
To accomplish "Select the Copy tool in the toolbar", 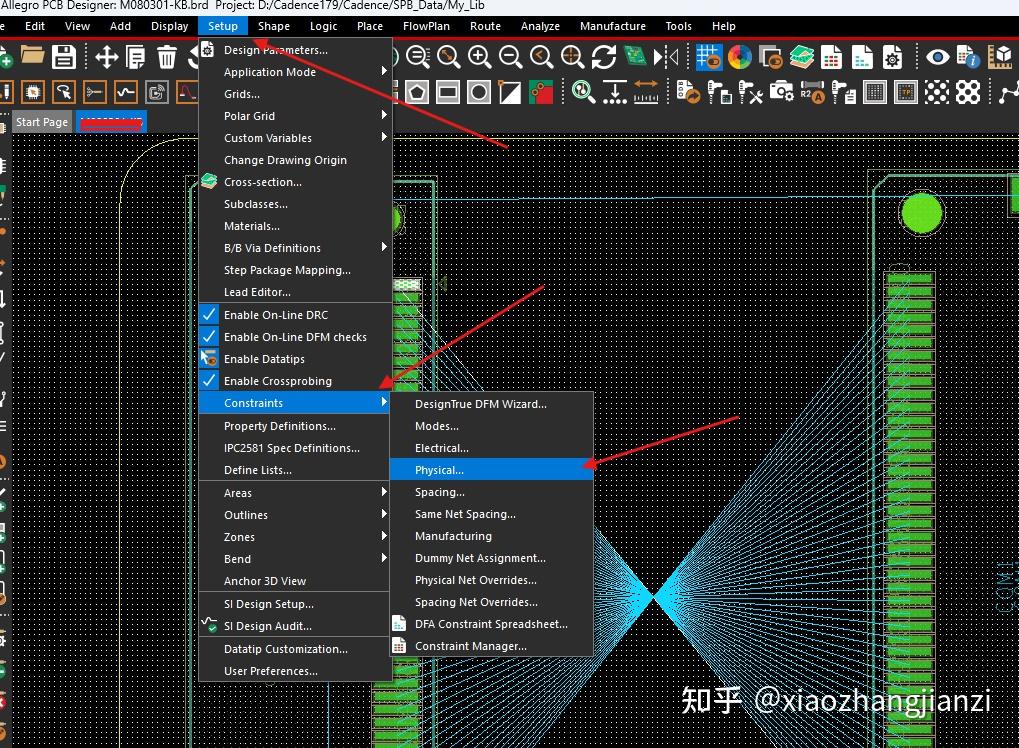I will point(135,57).
